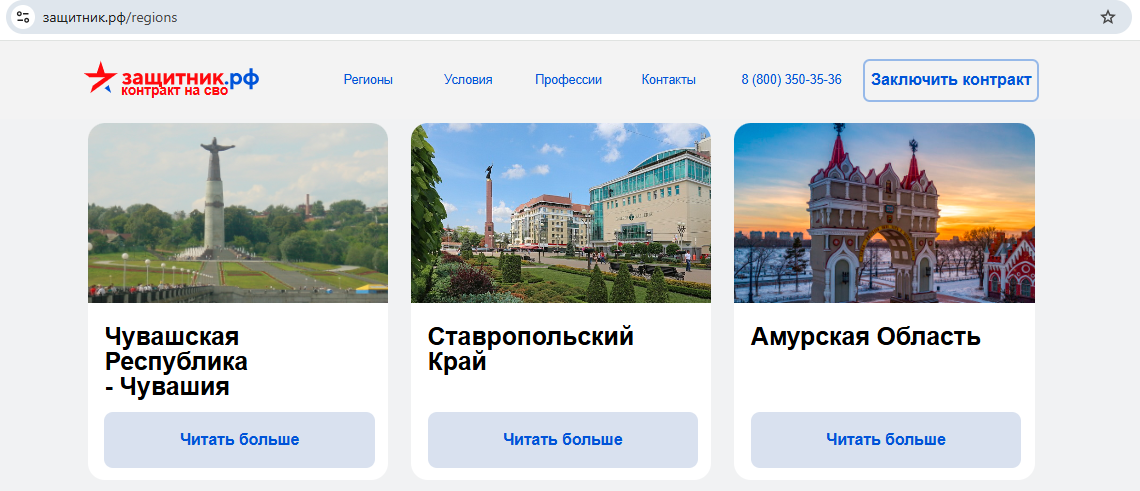The width and height of the screenshot is (1140, 491).
Task: Read more about Амурская Область
Action: coord(886,440)
